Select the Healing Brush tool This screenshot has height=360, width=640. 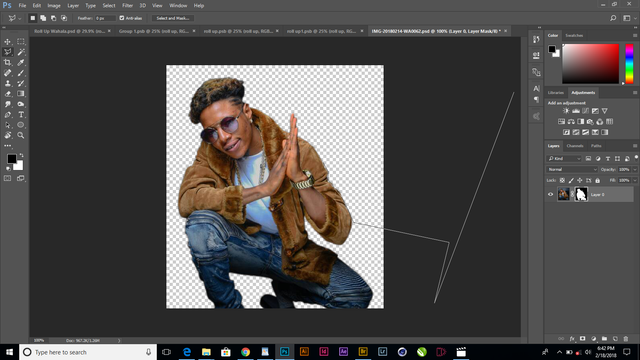click(7, 73)
